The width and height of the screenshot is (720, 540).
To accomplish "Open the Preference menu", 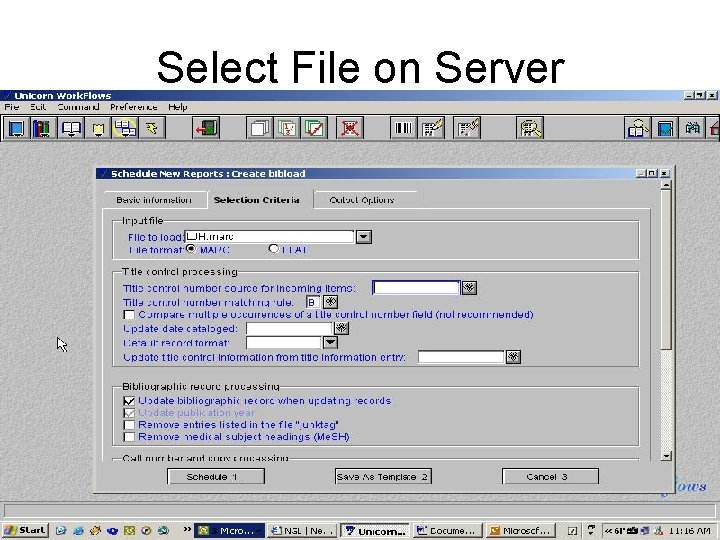I will pos(134,107).
